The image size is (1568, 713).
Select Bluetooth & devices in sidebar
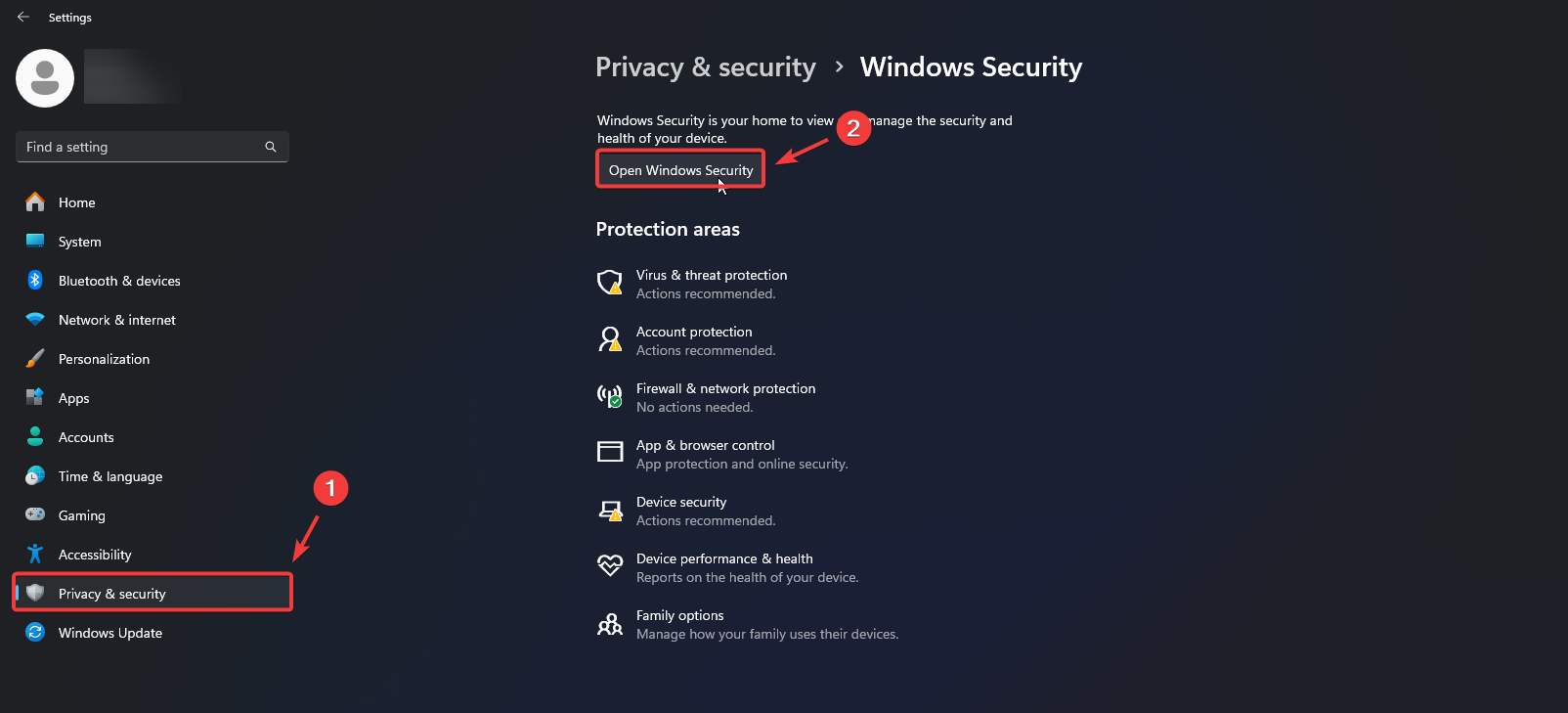point(118,281)
